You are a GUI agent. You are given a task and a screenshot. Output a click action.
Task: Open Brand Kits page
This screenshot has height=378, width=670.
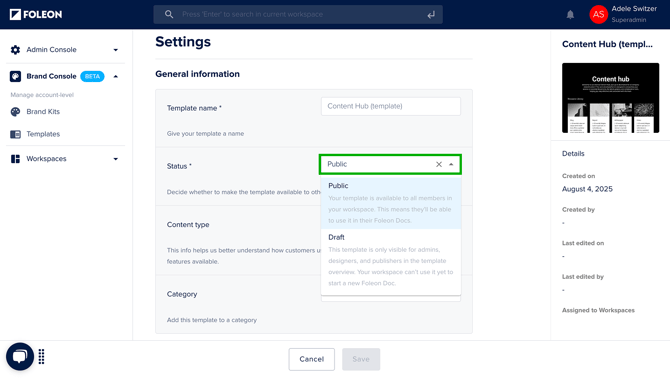[x=43, y=112]
